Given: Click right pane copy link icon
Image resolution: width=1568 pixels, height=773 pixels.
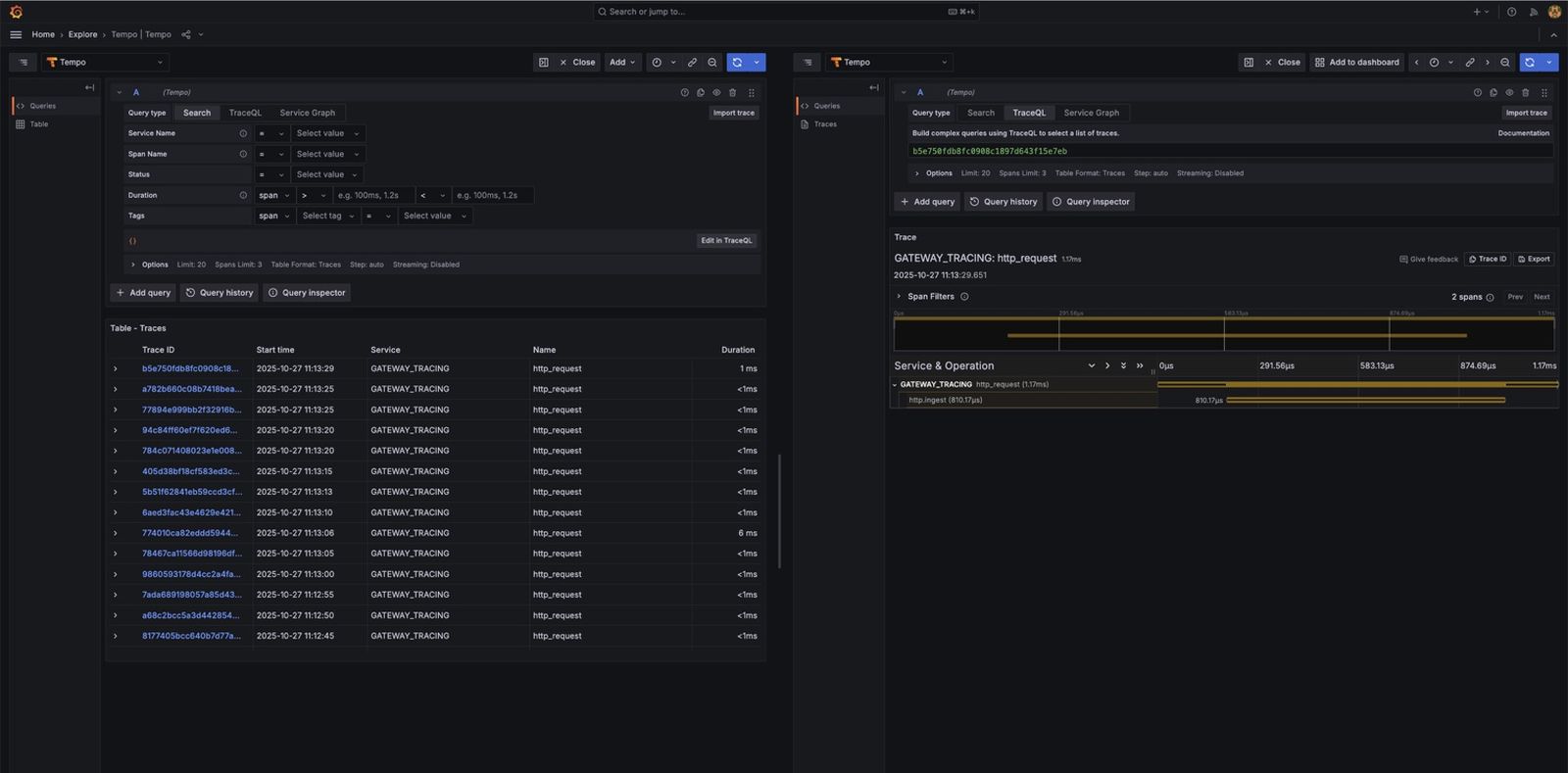Looking at the screenshot, I should (x=1470, y=62).
